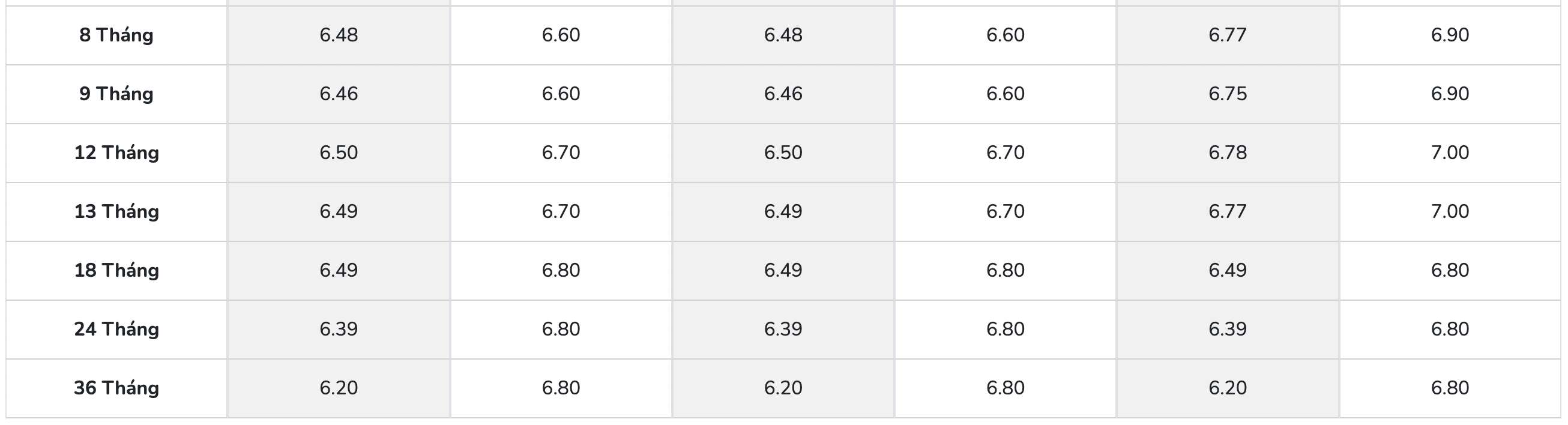Click the leftmost 6.39 in 24 Tháng row
The height and width of the screenshot is (425, 1568).
coord(339,330)
